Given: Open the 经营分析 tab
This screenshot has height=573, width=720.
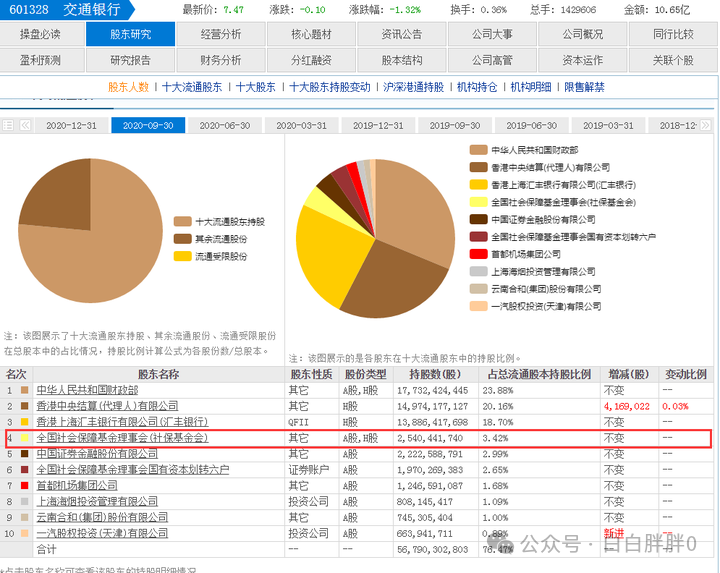Looking at the screenshot, I should 221,34.
